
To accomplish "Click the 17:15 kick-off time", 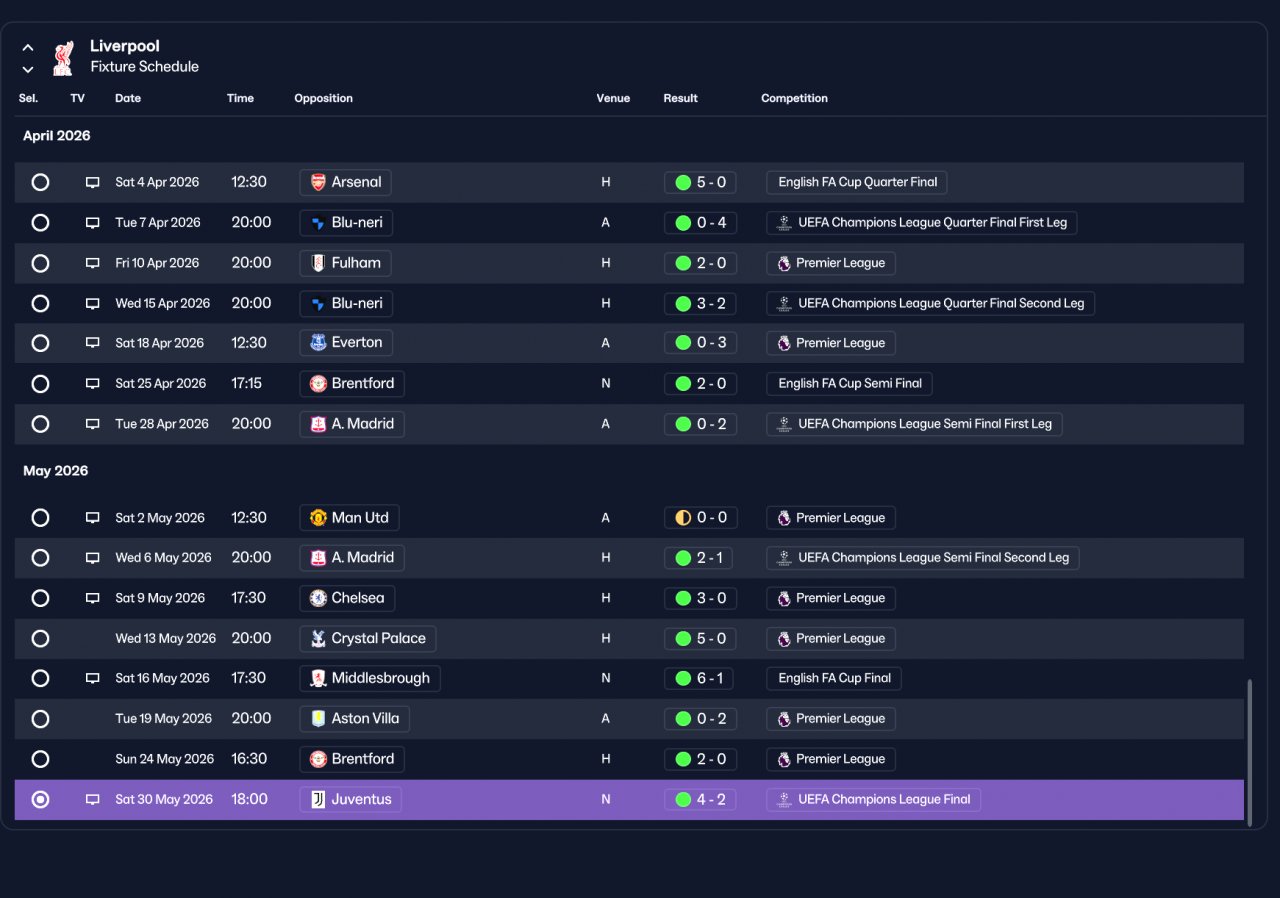I will (247, 383).
